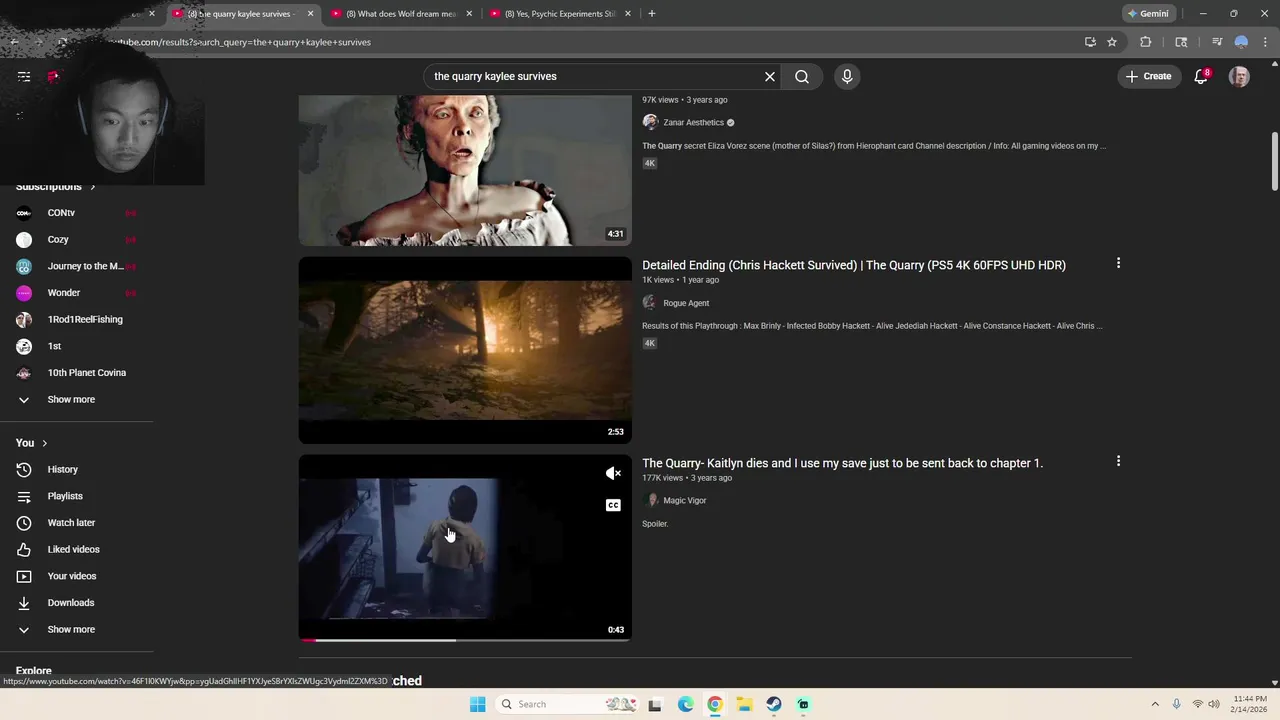Visit the Zanar Aesthetics channel
Image resolution: width=1280 pixels, height=720 pixels.
[x=693, y=123]
